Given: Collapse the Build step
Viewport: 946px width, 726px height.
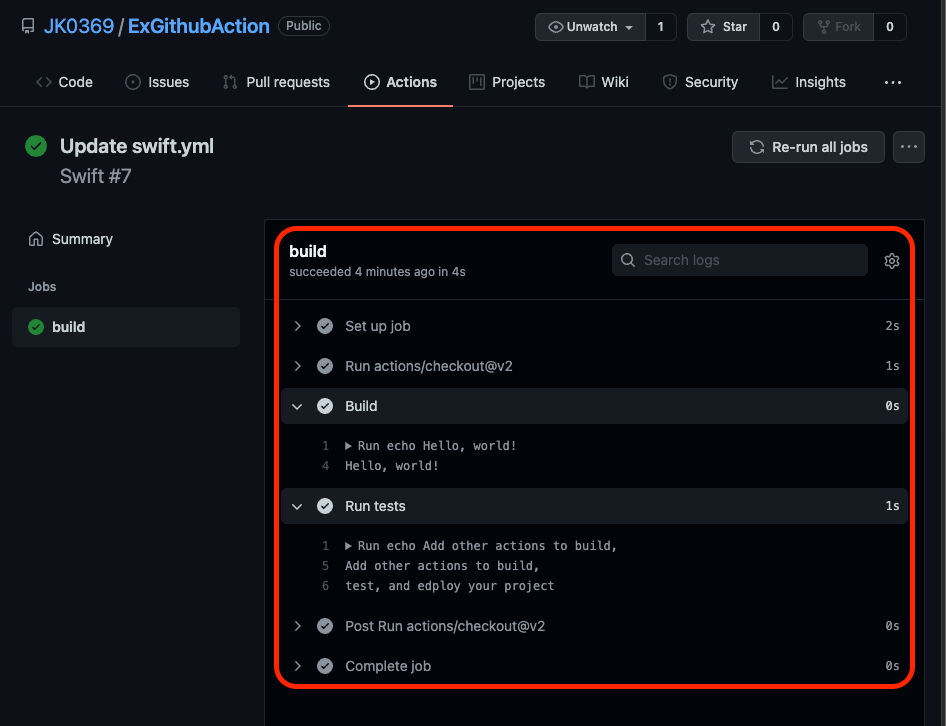Looking at the screenshot, I should (x=594, y=406).
